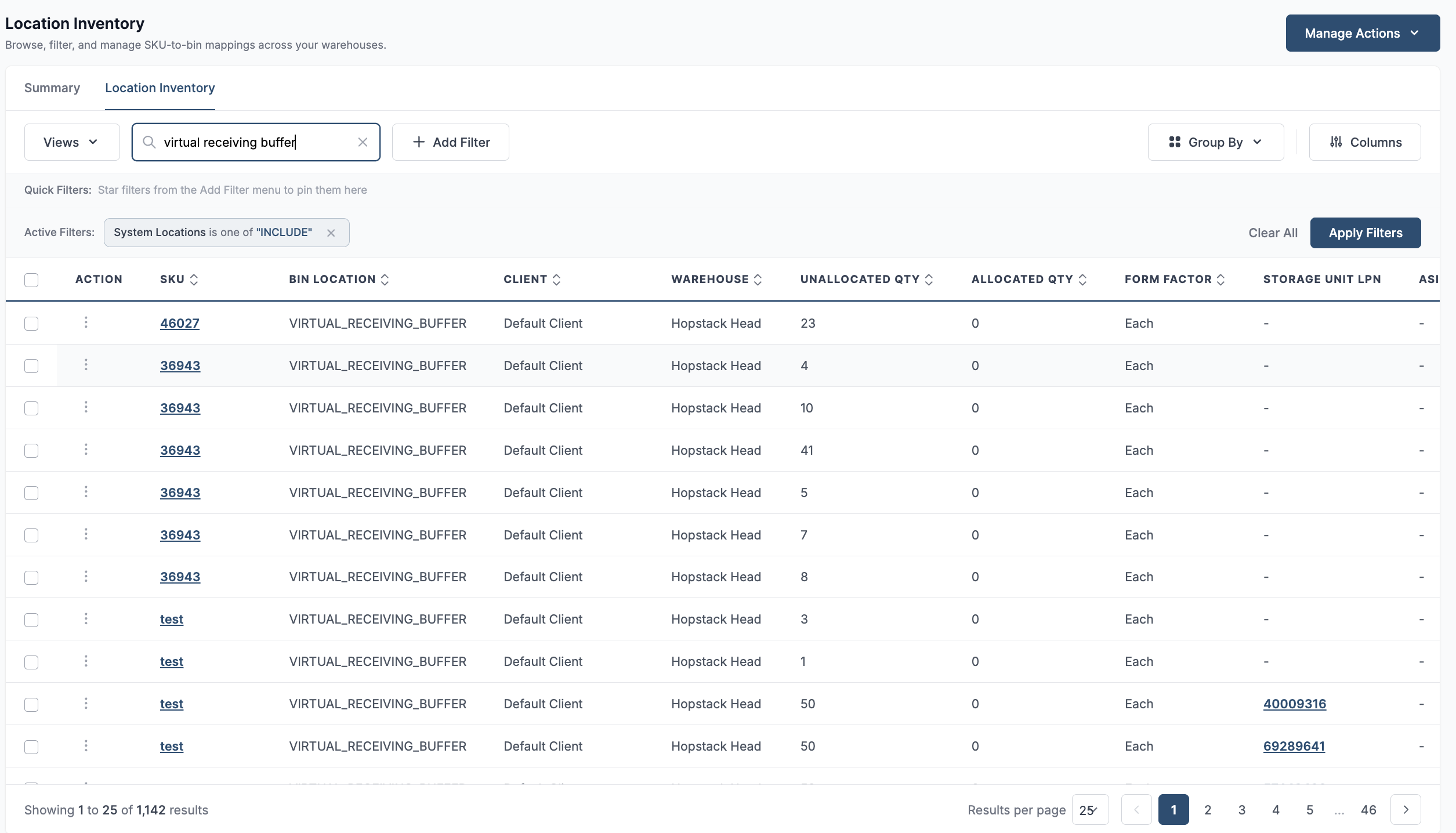Image resolution: width=1456 pixels, height=833 pixels.
Task: Click the search magnifier icon
Action: [149, 142]
